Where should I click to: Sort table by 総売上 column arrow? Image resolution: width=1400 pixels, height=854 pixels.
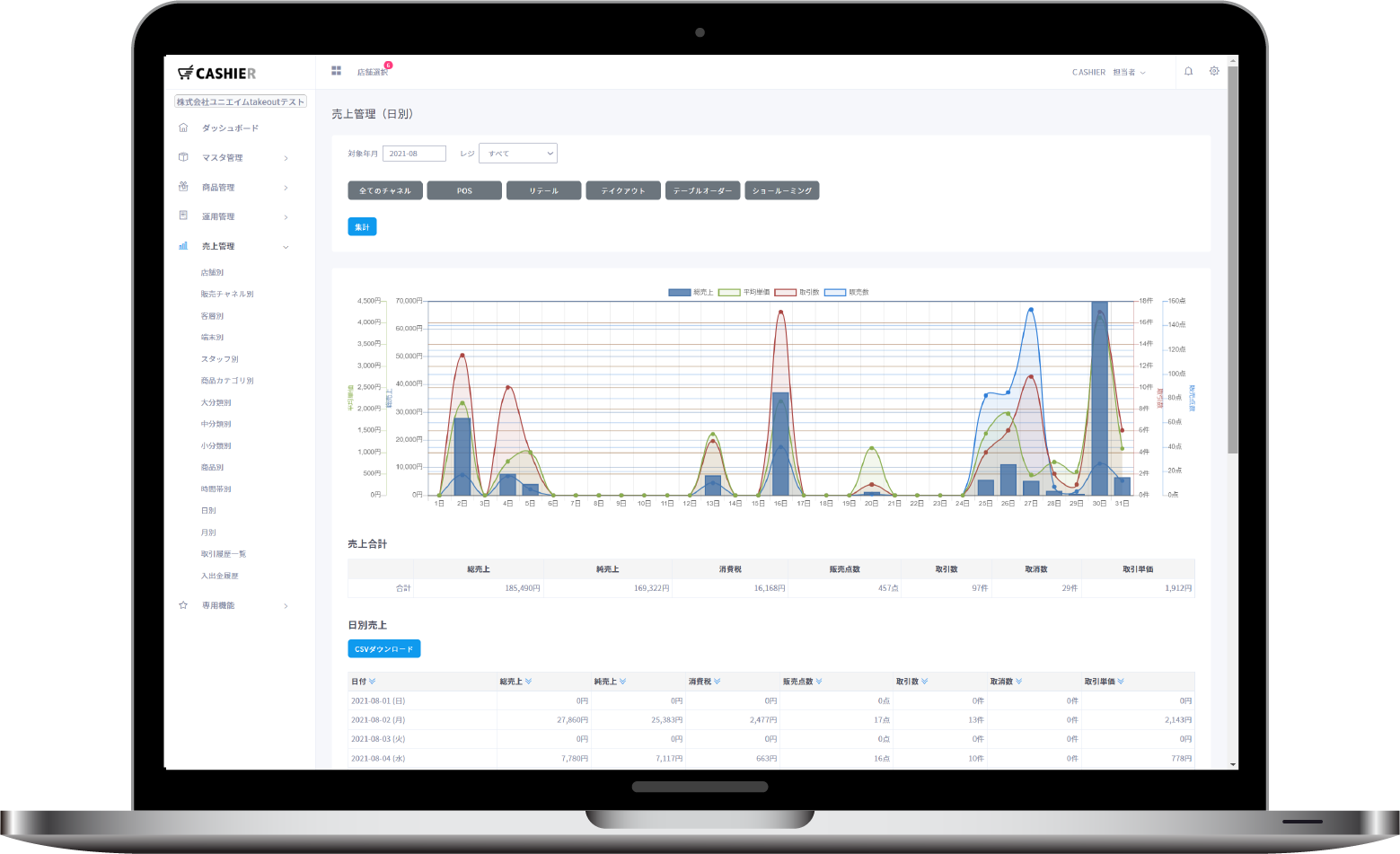[528, 682]
